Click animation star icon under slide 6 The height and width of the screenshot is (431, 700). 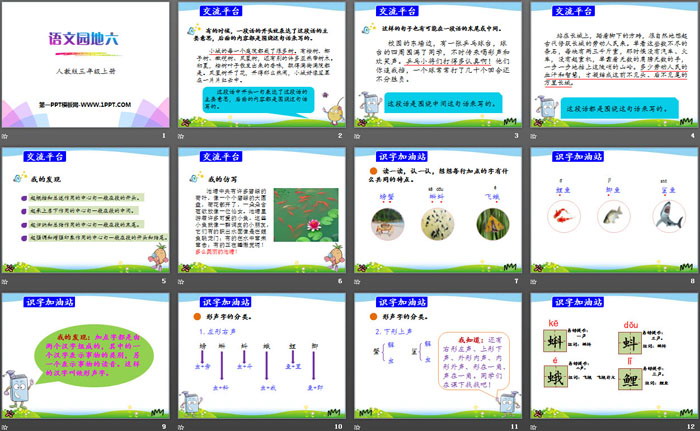coord(181,281)
